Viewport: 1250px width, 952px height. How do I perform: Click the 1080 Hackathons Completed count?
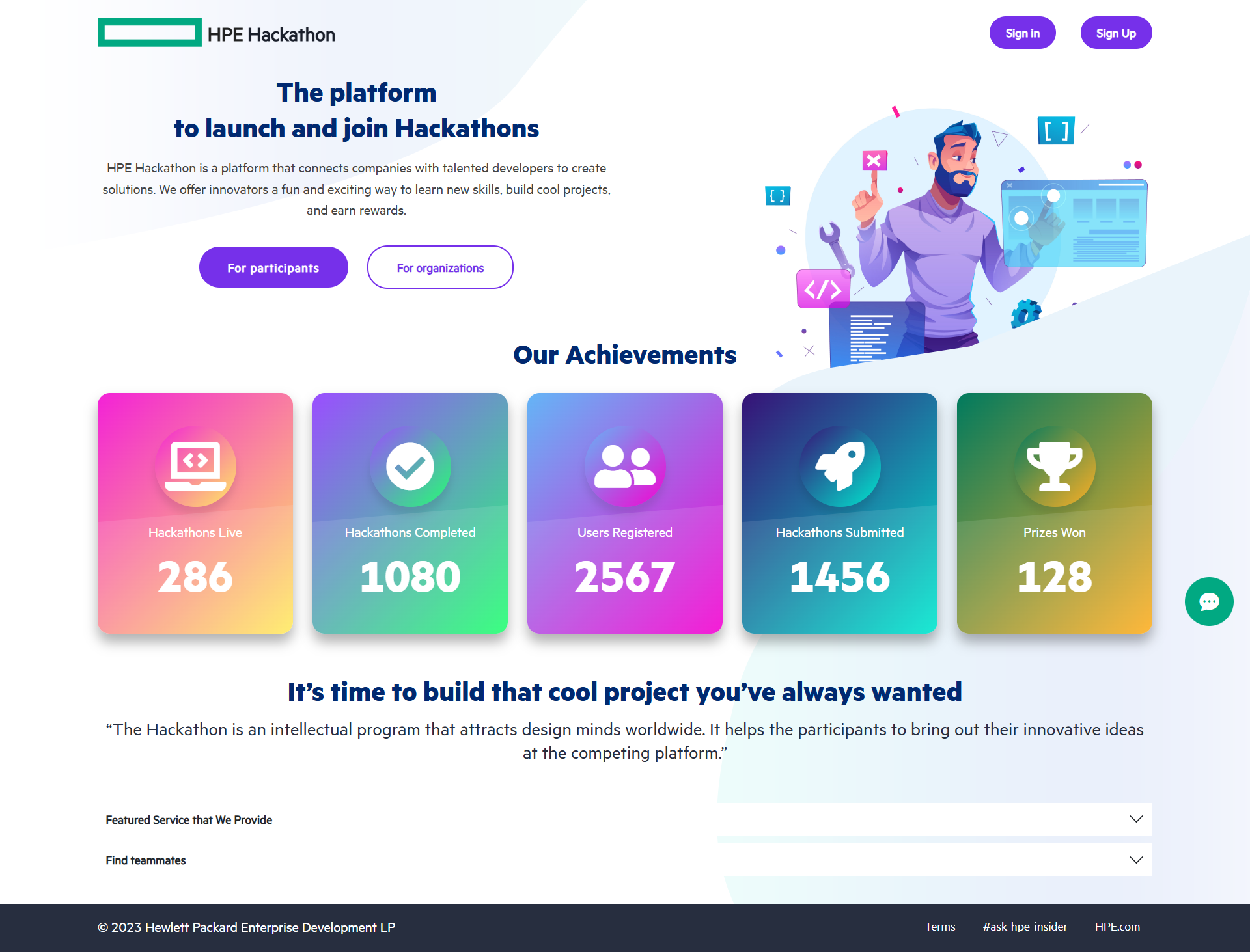[x=410, y=577]
